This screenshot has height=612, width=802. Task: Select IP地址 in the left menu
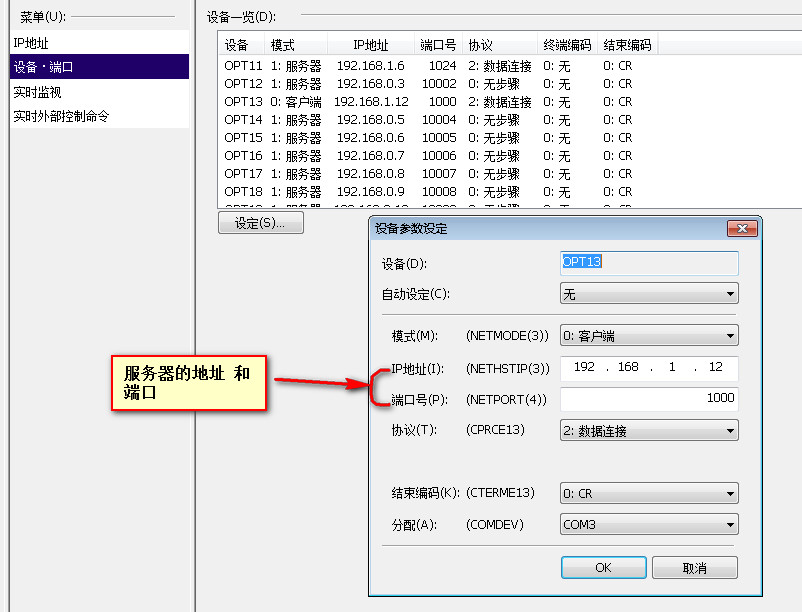(98, 43)
